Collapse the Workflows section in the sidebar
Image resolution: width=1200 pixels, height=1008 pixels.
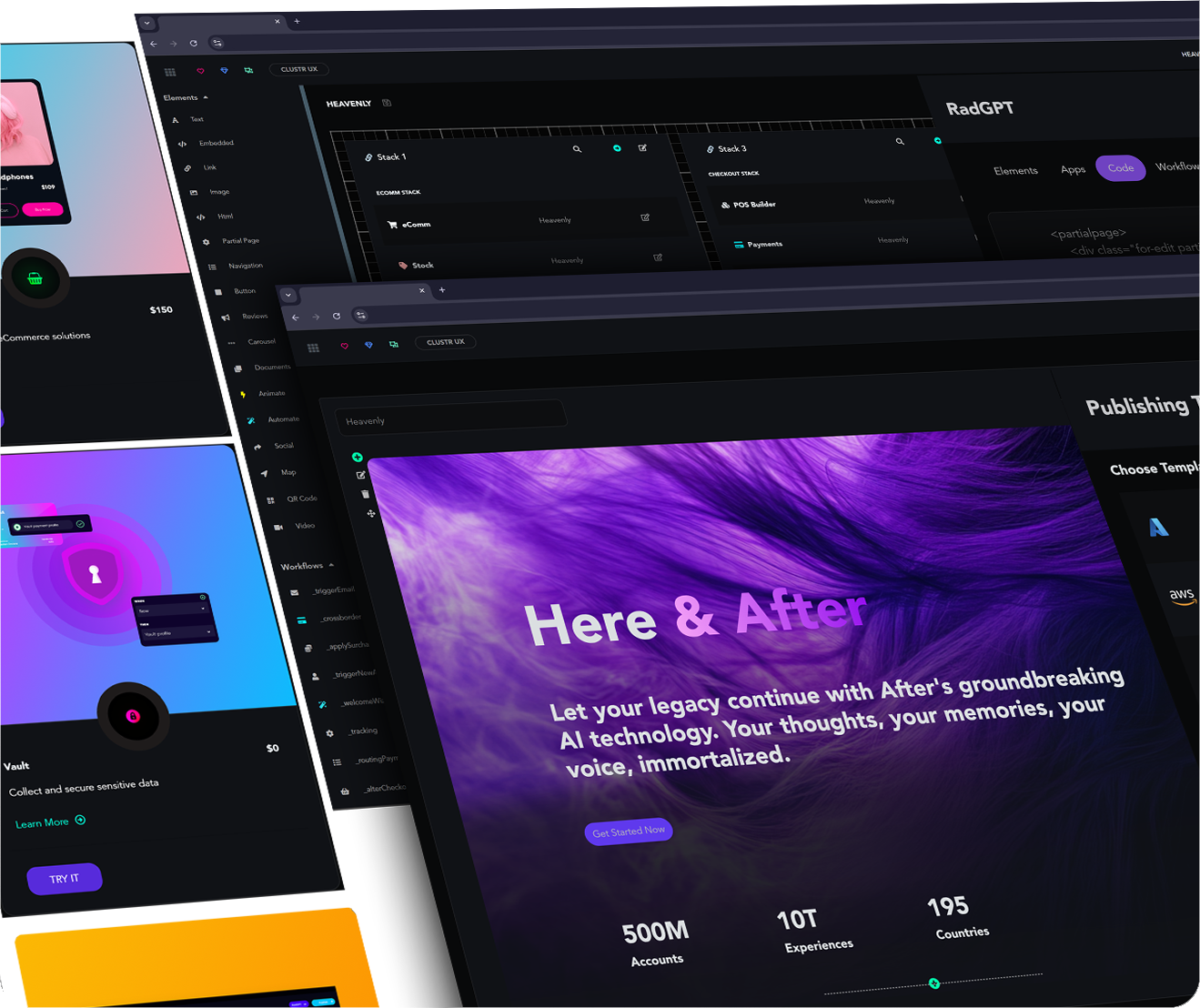coord(307,566)
